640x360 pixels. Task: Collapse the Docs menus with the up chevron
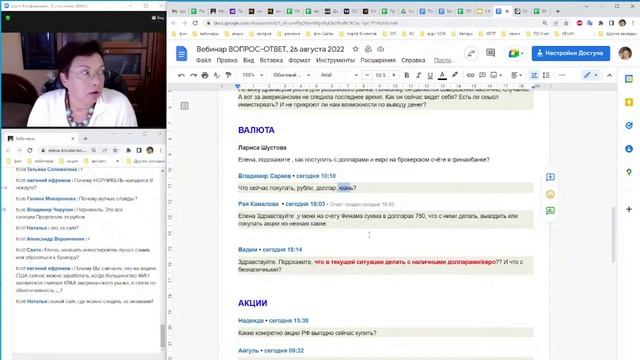609,75
